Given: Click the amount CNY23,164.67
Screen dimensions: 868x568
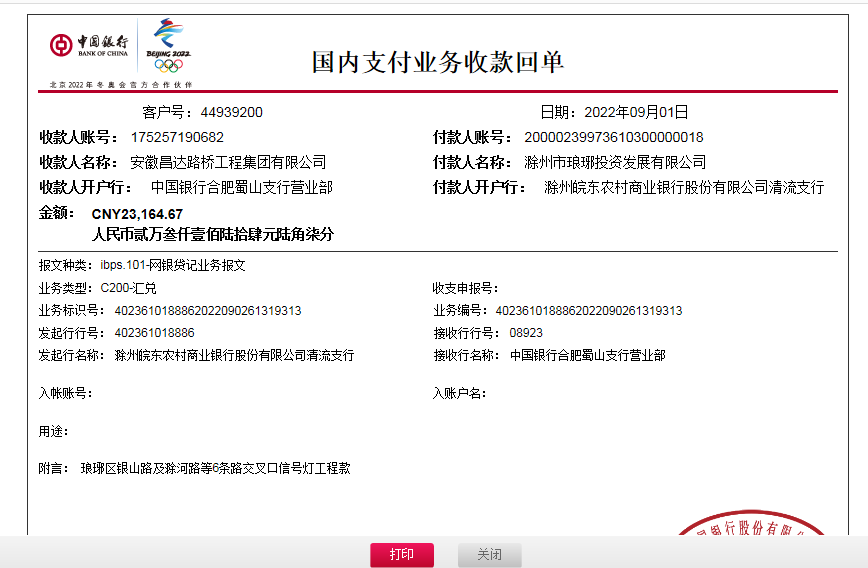Looking at the screenshot, I should [137, 214].
